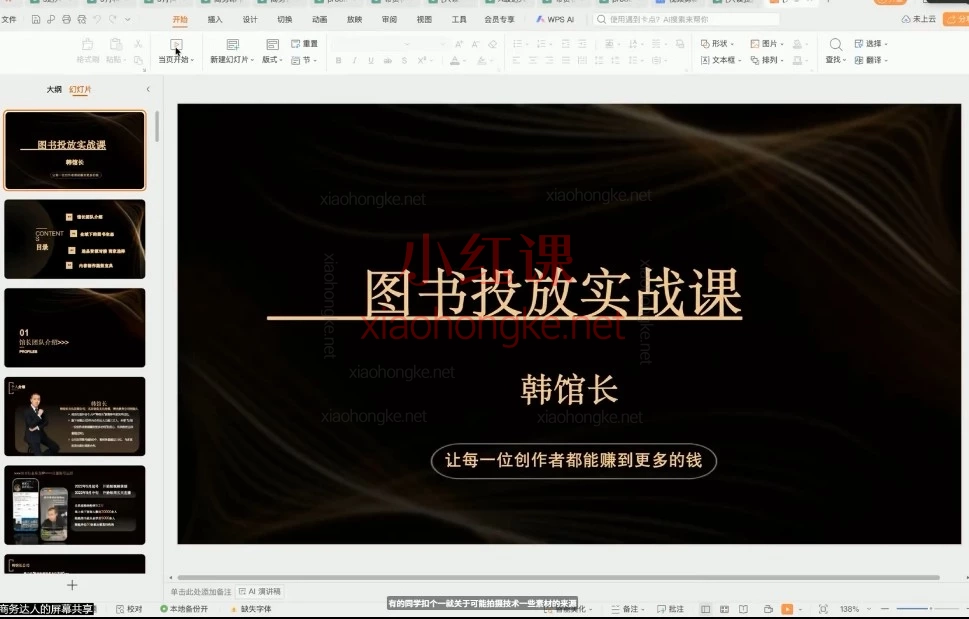Open the 选择 select dropdown

tap(871, 44)
